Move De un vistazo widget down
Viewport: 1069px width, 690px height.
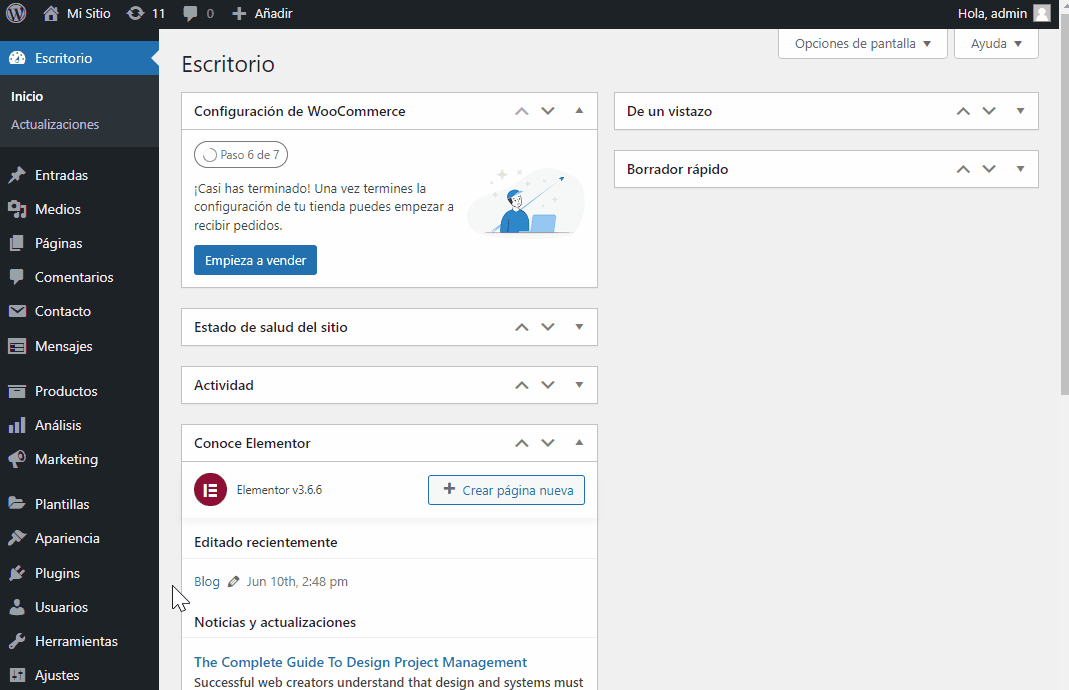pos(989,110)
